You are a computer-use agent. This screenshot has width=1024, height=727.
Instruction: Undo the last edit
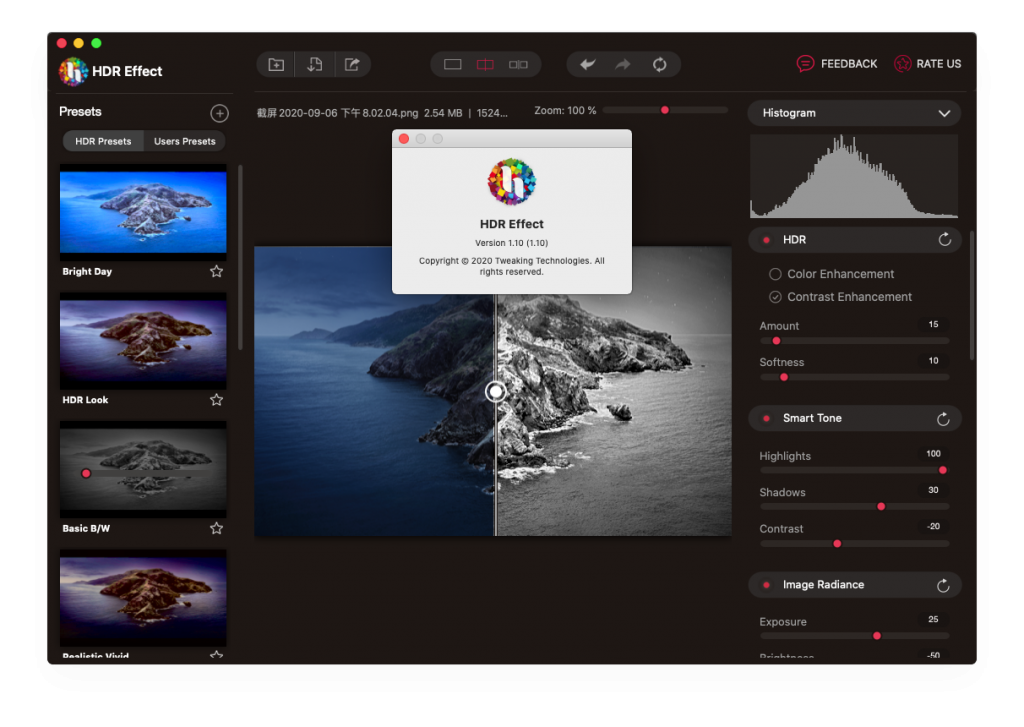(588, 64)
